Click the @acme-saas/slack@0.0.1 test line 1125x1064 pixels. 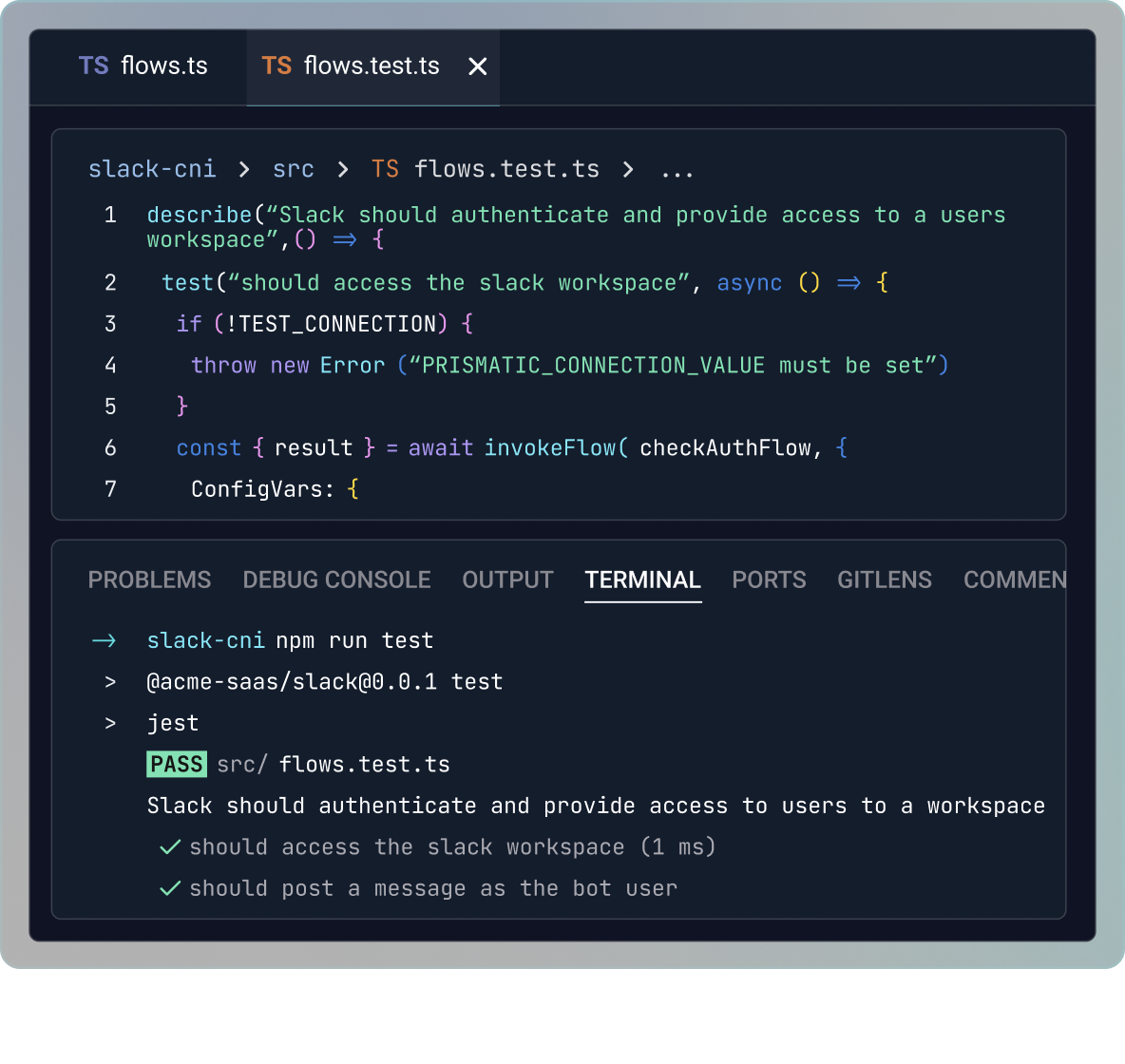point(324,681)
